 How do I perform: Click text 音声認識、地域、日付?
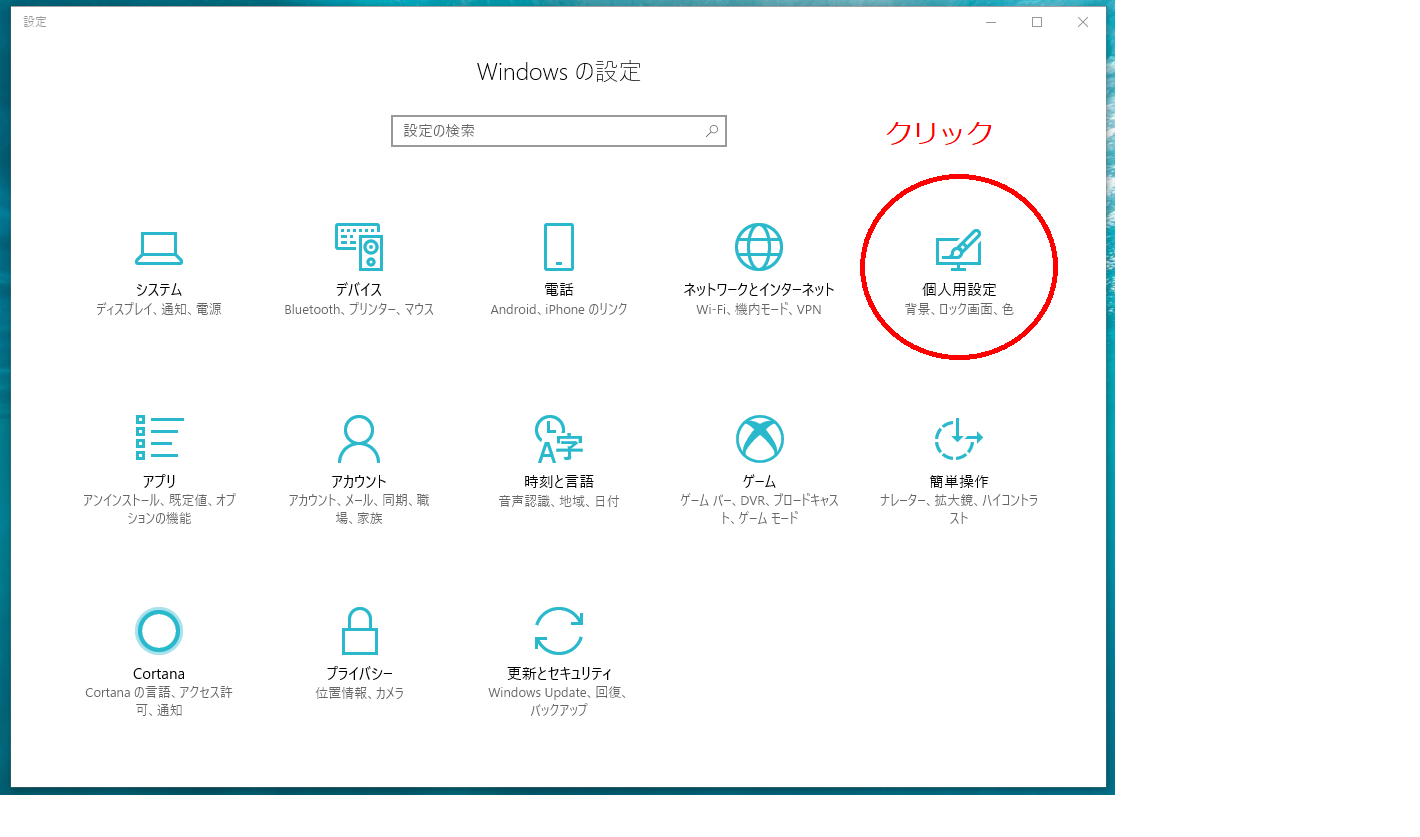[x=559, y=501]
